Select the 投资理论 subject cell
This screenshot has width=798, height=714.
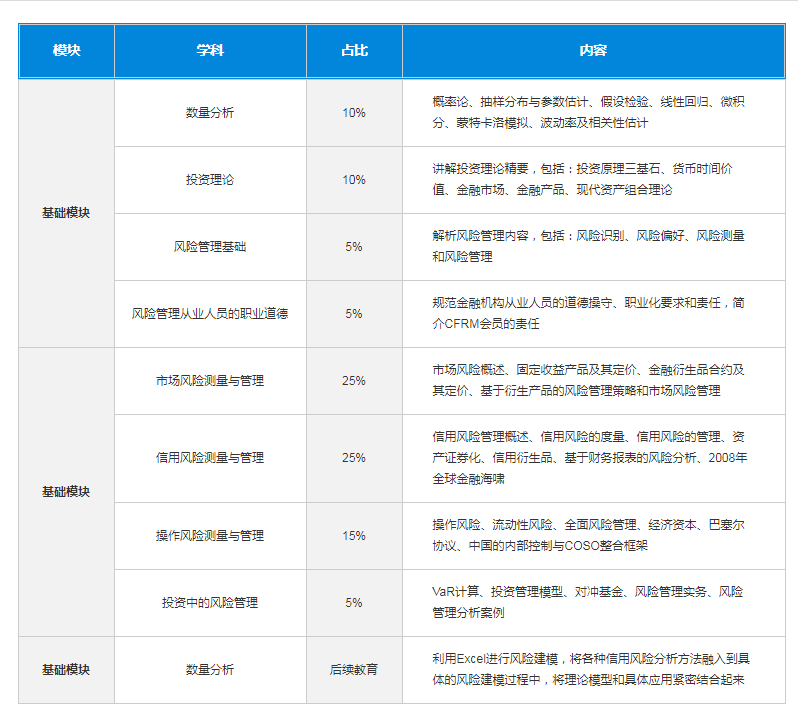[210, 180]
